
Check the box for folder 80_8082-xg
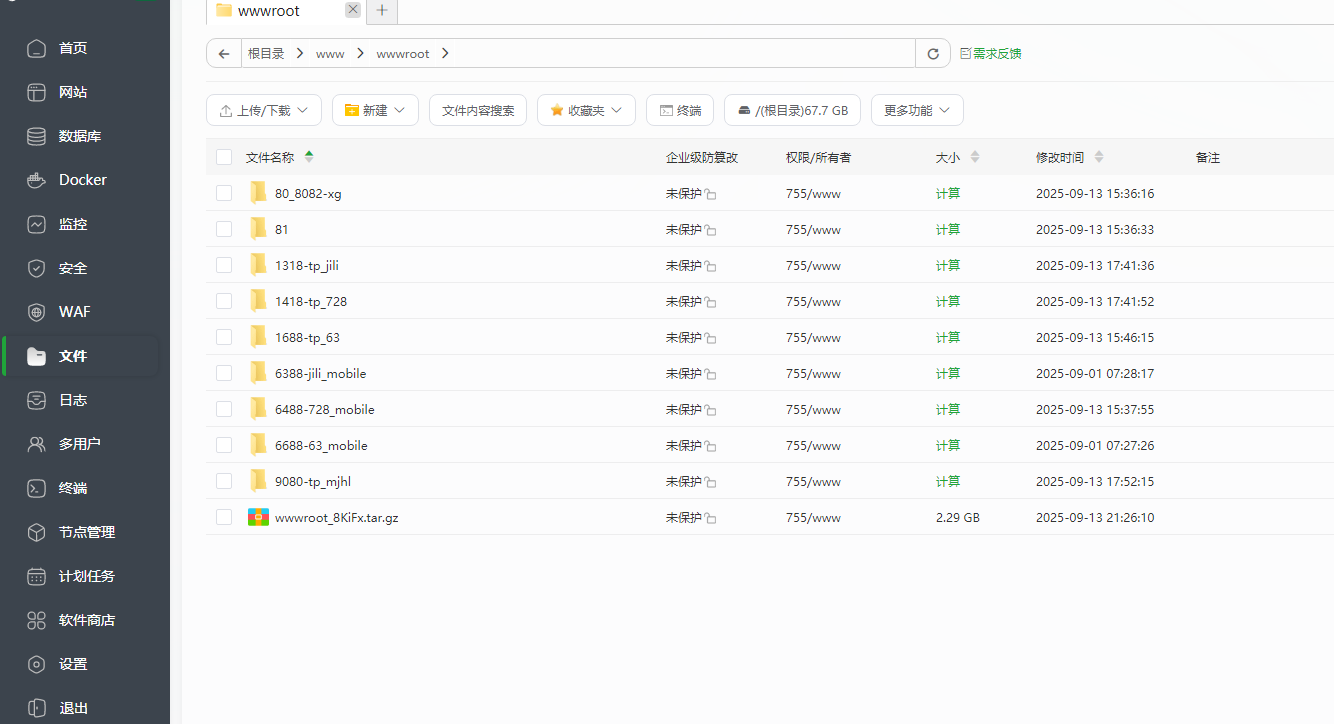coord(224,193)
